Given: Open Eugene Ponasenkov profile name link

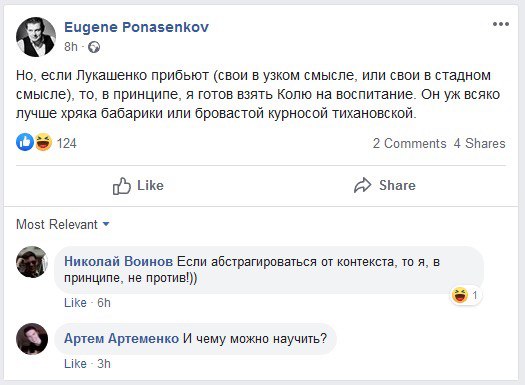Looking at the screenshot, I should tap(137, 27).
